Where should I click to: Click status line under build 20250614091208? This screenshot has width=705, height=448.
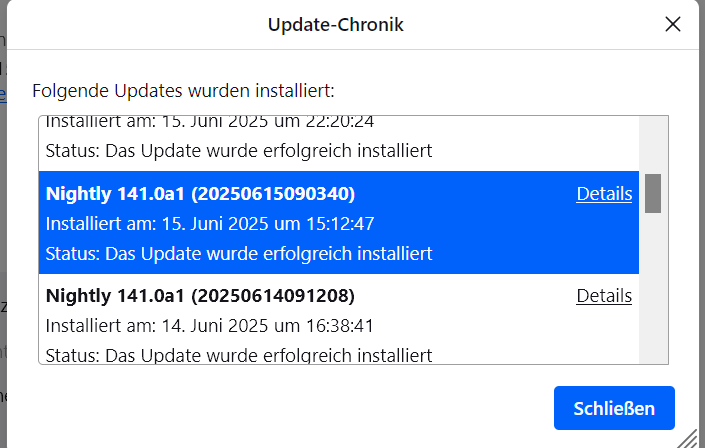(239, 355)
